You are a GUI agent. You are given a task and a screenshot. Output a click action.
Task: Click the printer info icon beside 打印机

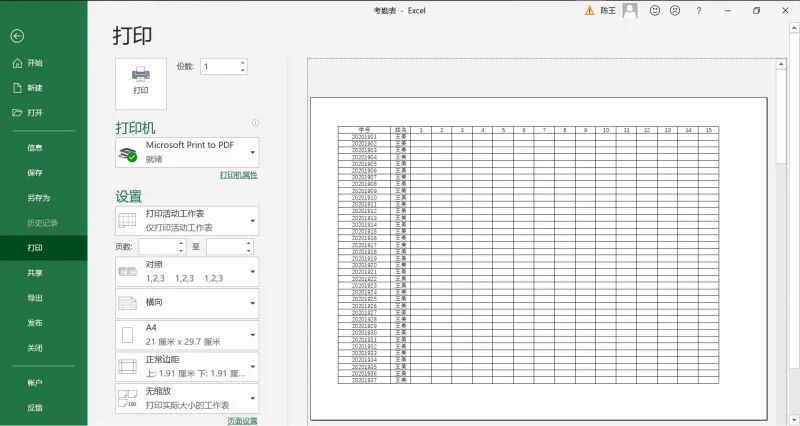click(x=255, y=123)
